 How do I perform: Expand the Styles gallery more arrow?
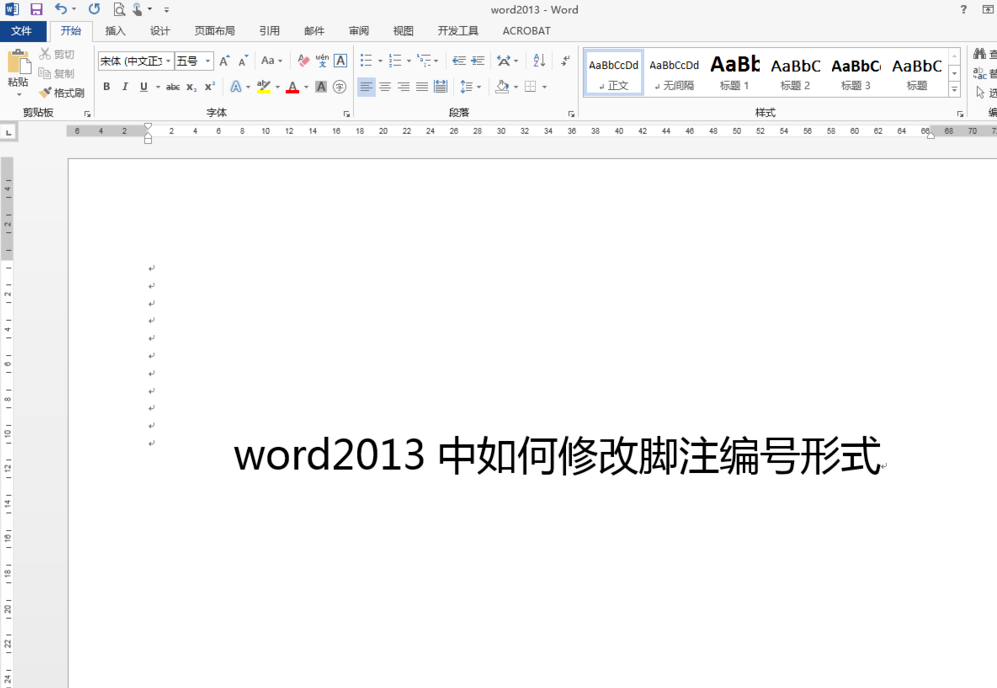pyautogui.click(x=954, y=90)
